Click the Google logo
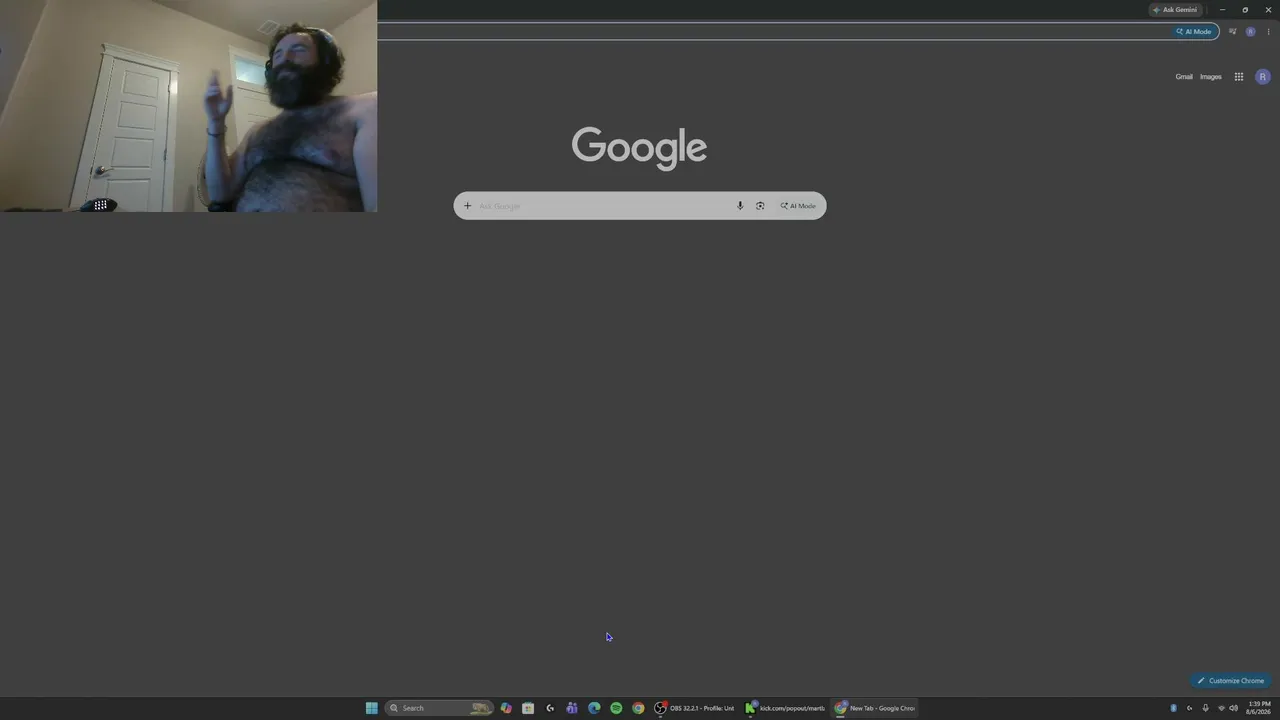1280x720 pixels. click(x=640, y=148)
